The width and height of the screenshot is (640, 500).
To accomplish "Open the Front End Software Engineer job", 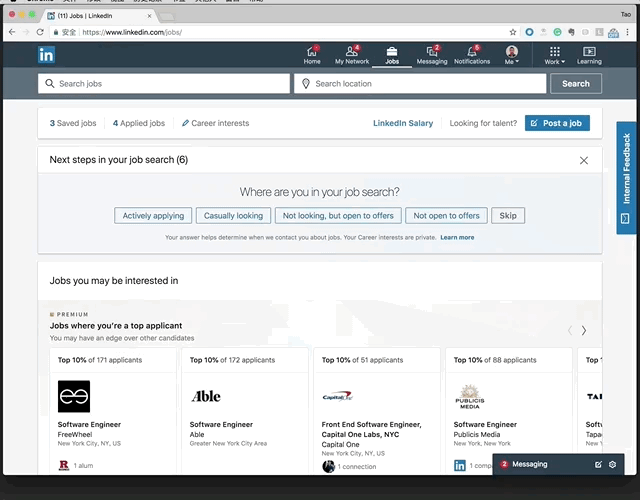I will point(371,429).
